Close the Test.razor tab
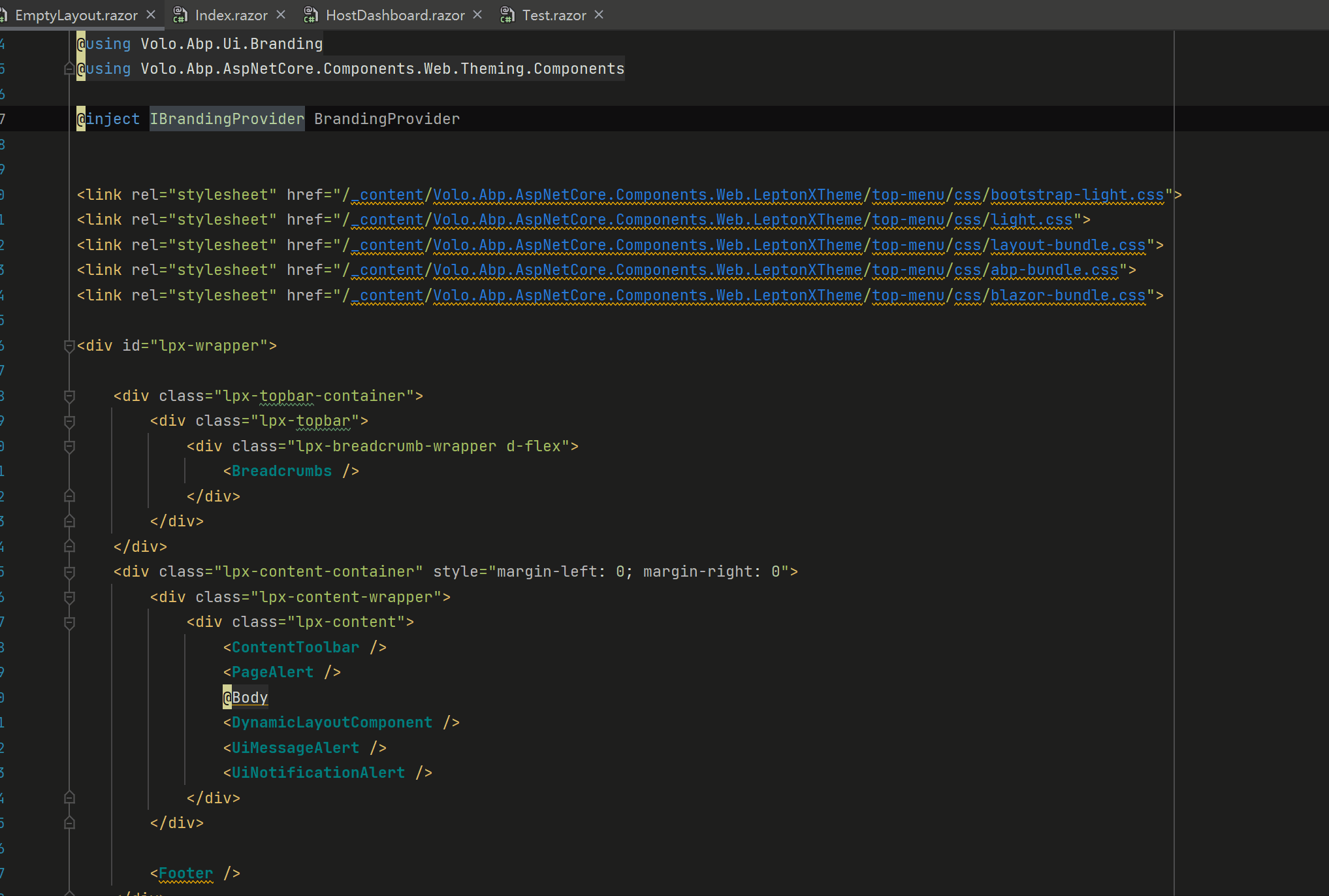This screenshot has height=896, width=1329. tap(599, 14)
